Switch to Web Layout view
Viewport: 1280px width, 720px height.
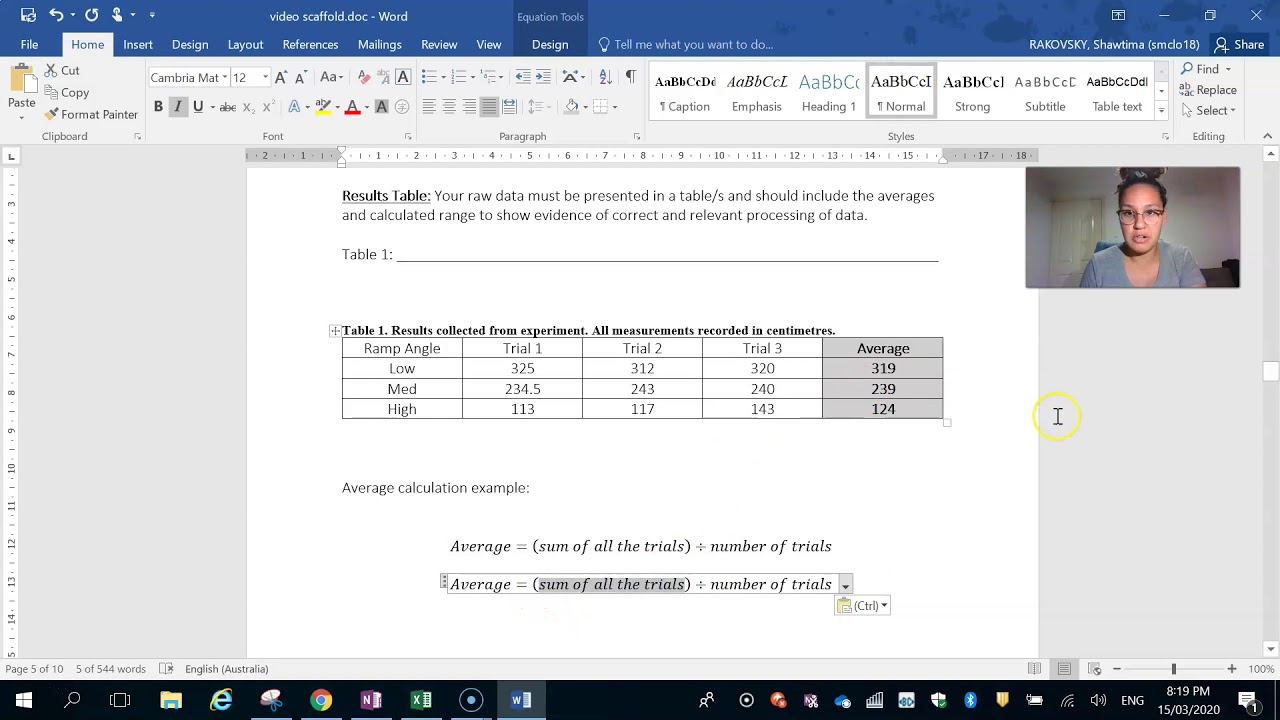tap(1095, 669)
